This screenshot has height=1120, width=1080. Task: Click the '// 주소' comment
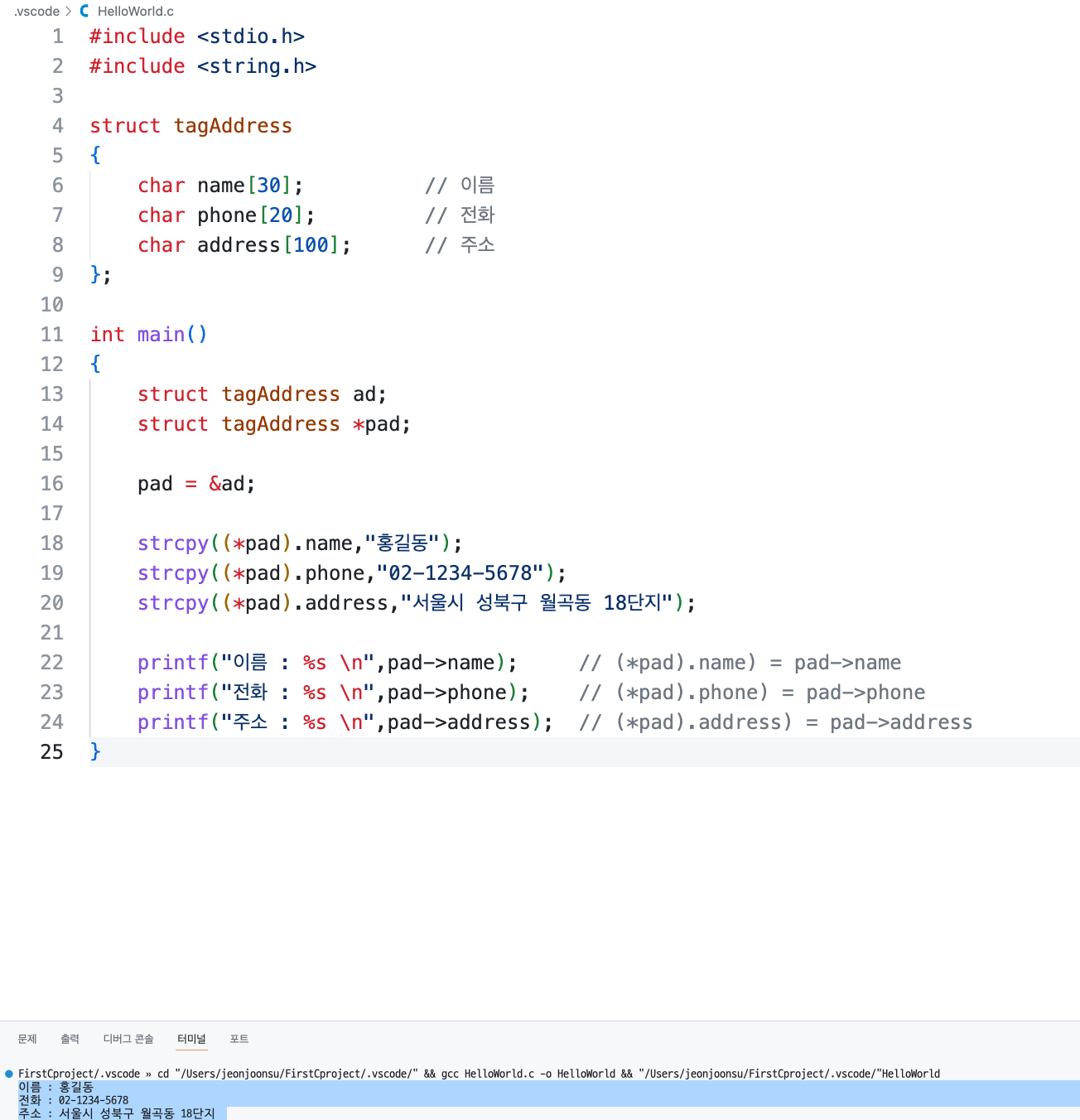[460, 245]
